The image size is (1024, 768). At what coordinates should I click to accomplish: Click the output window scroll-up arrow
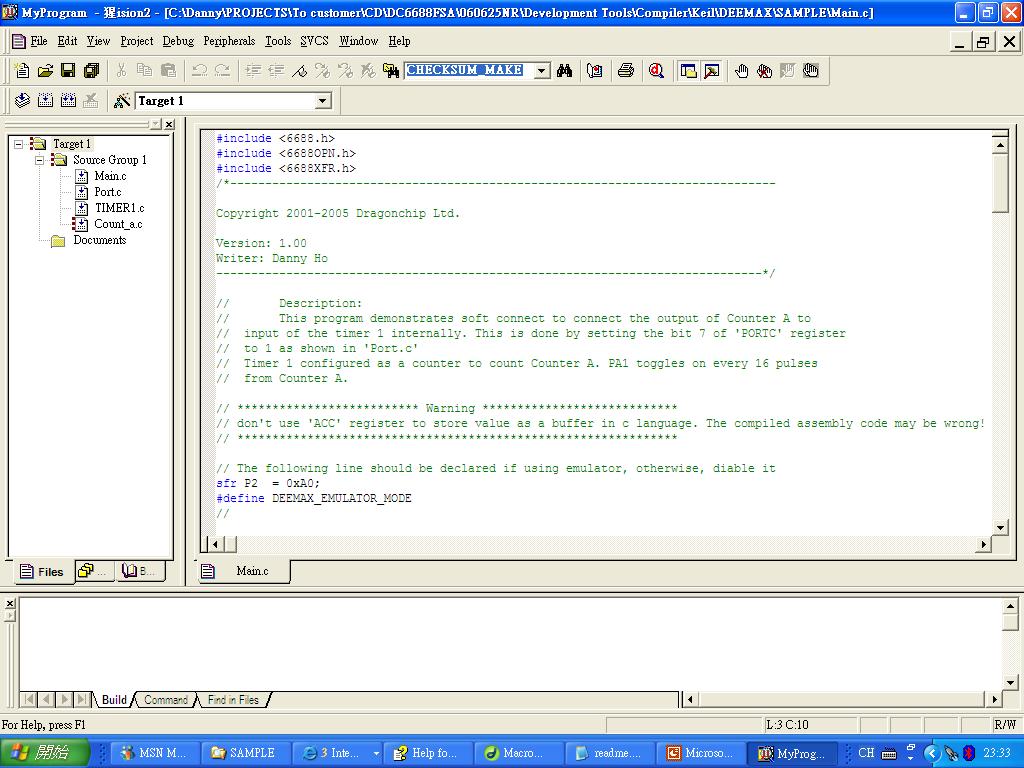(1010, 607)
